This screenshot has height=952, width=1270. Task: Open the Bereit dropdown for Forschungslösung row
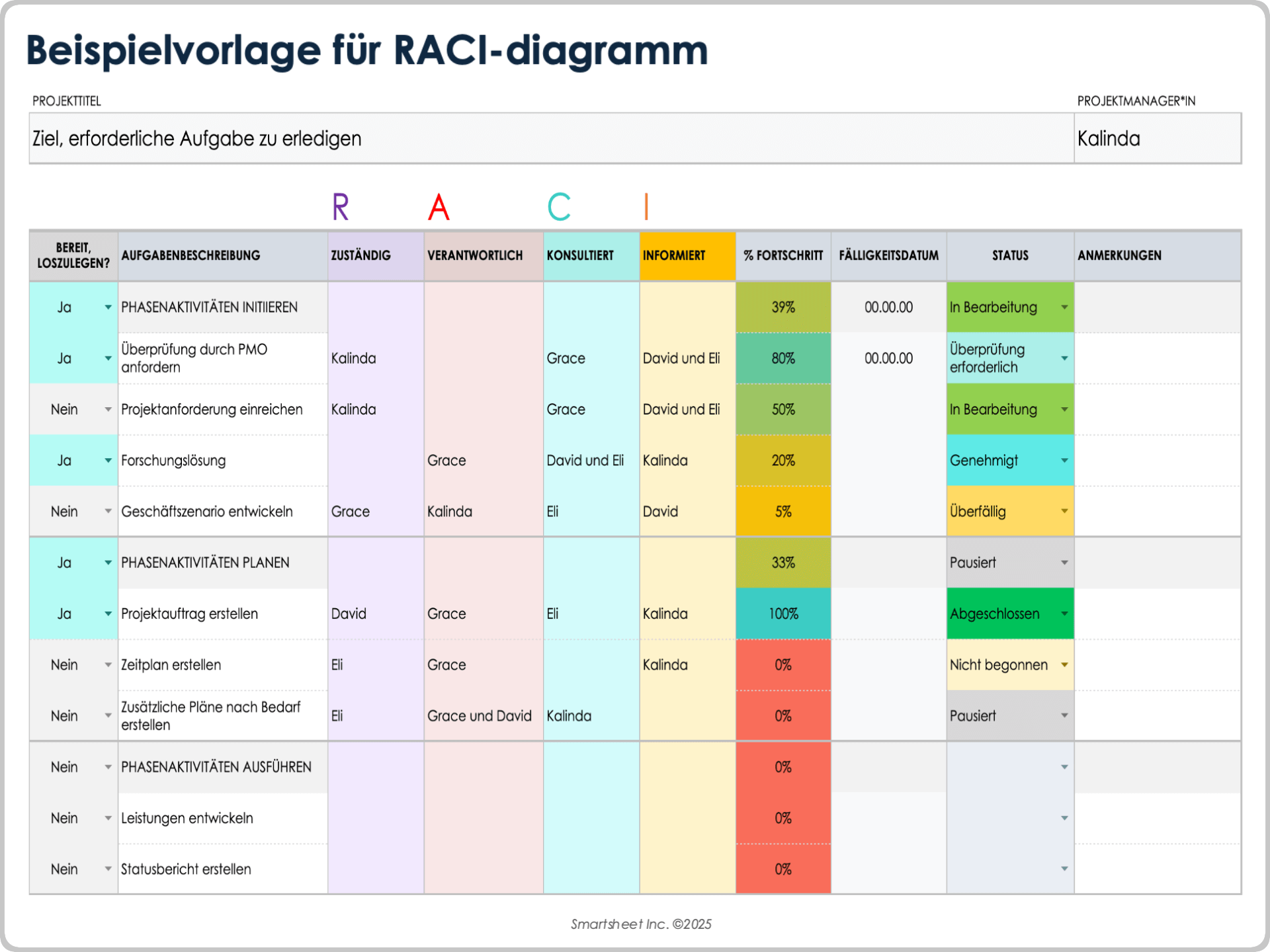[108, 460]
